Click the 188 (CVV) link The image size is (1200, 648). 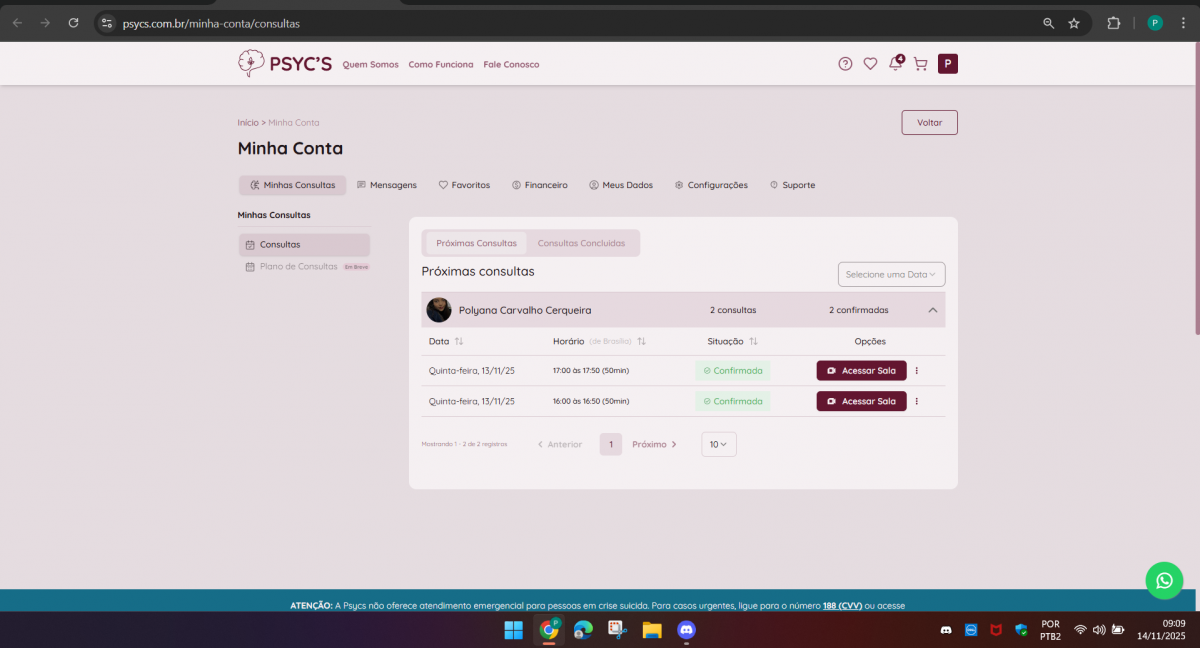coord(842,605)
